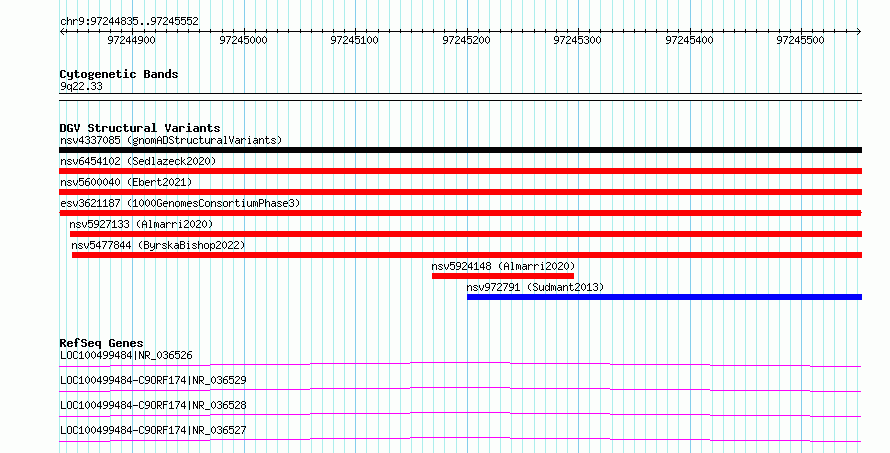Screen dimensions: 890x453
Task: Click the 97245500 ruler tick label
Action: click(x=800, y=40)
